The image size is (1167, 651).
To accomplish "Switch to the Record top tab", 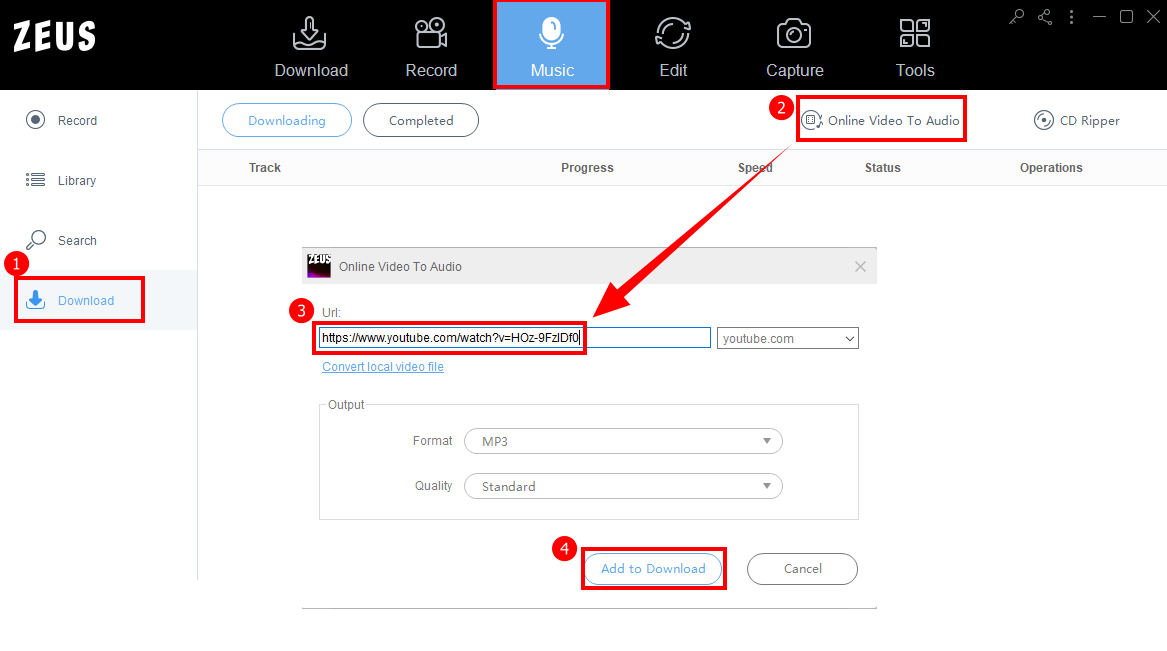I will (x=431, y=47).
